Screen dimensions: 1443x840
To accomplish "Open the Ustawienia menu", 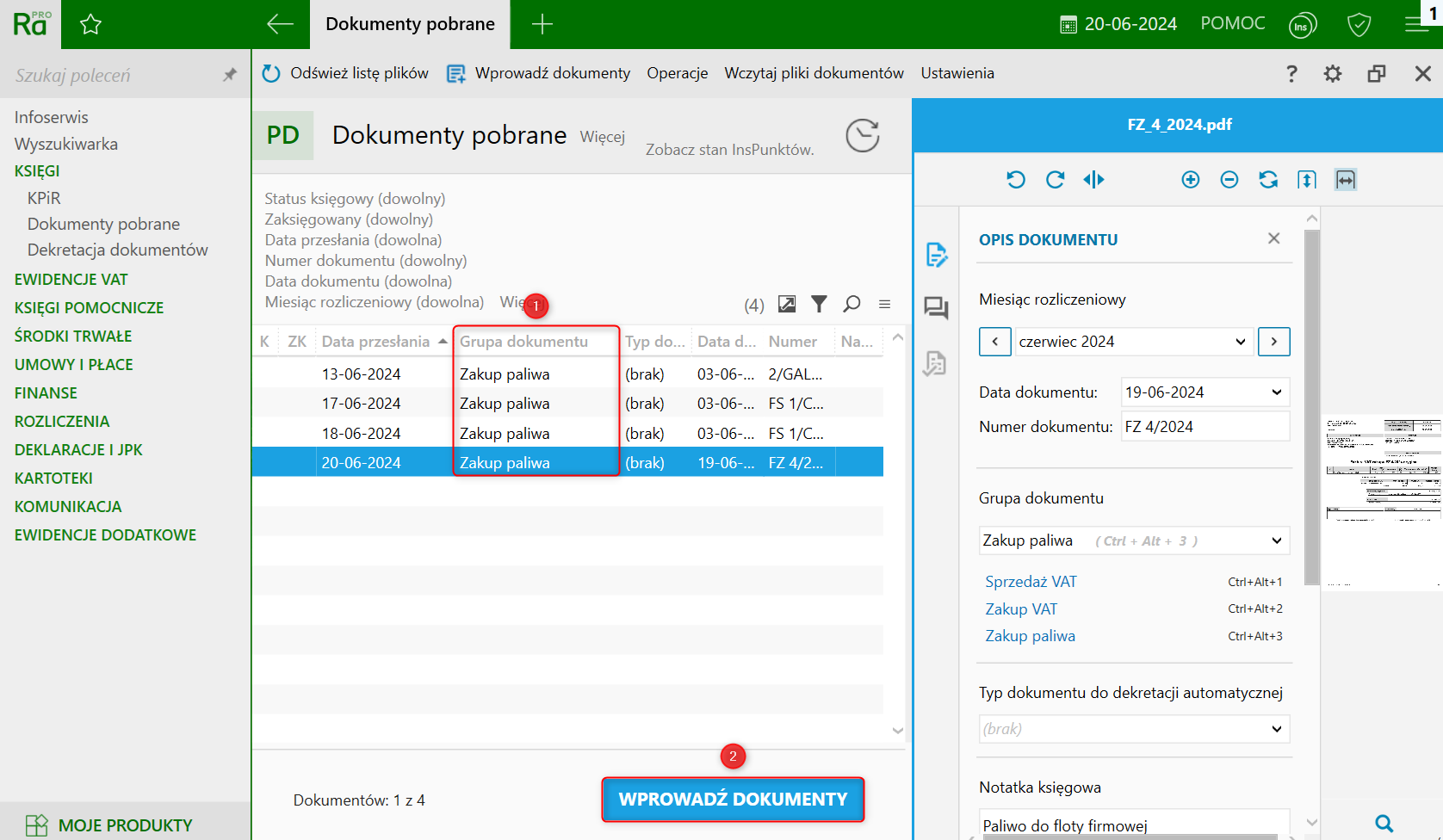I will 957,73.
